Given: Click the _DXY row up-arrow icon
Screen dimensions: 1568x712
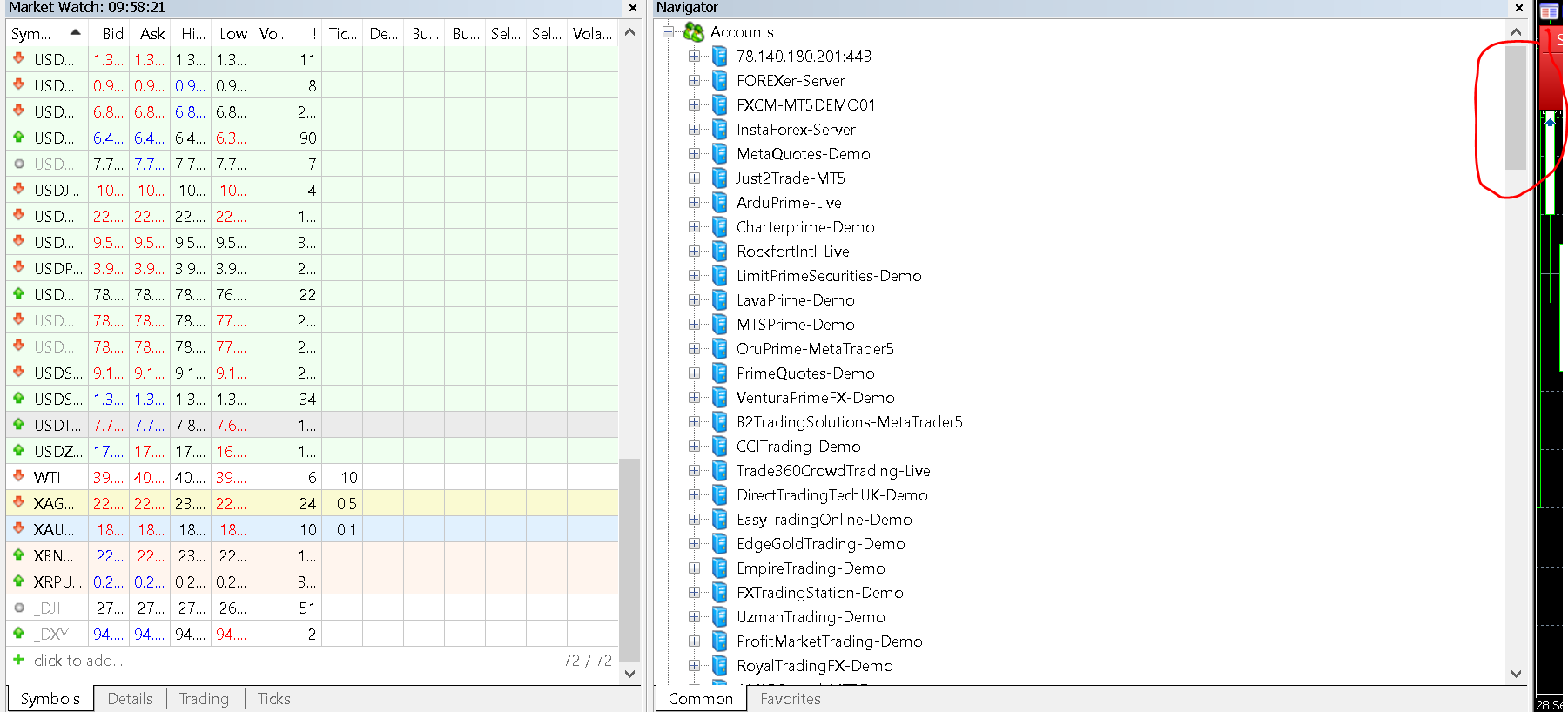Looking at the screenshot, I should pos(18,633).
